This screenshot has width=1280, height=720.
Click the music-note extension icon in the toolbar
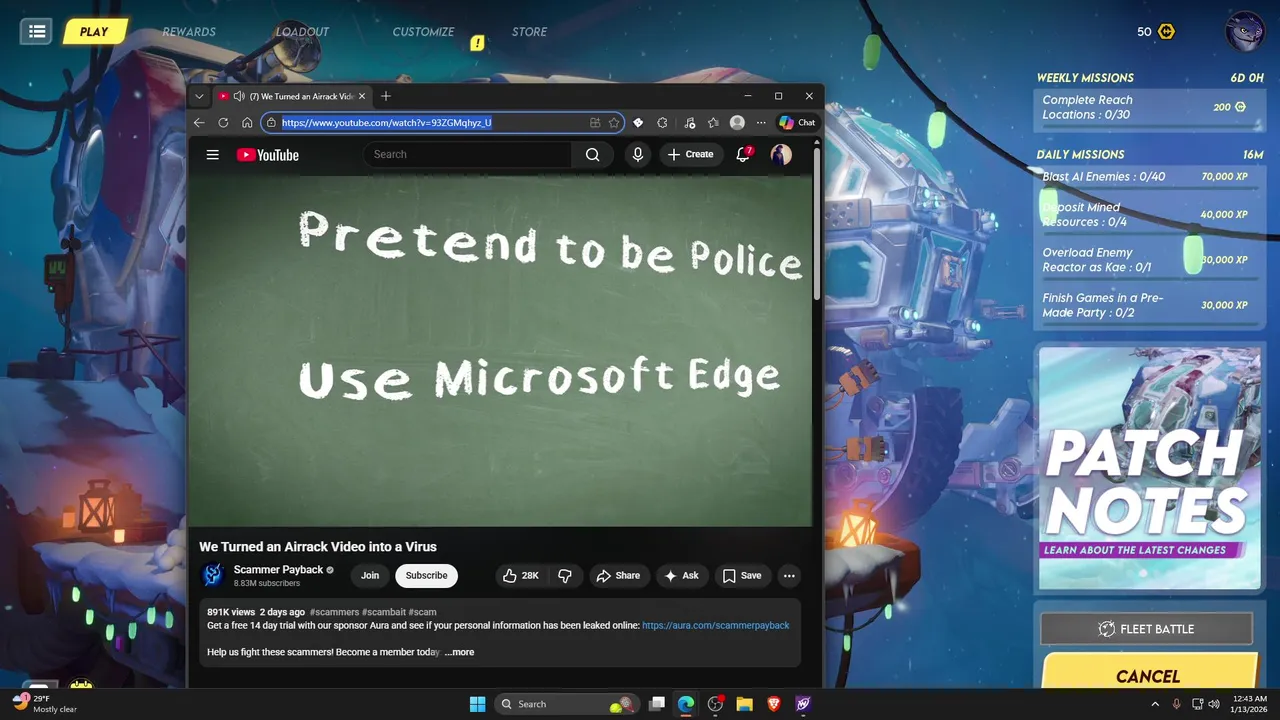(x=690, y=123)
